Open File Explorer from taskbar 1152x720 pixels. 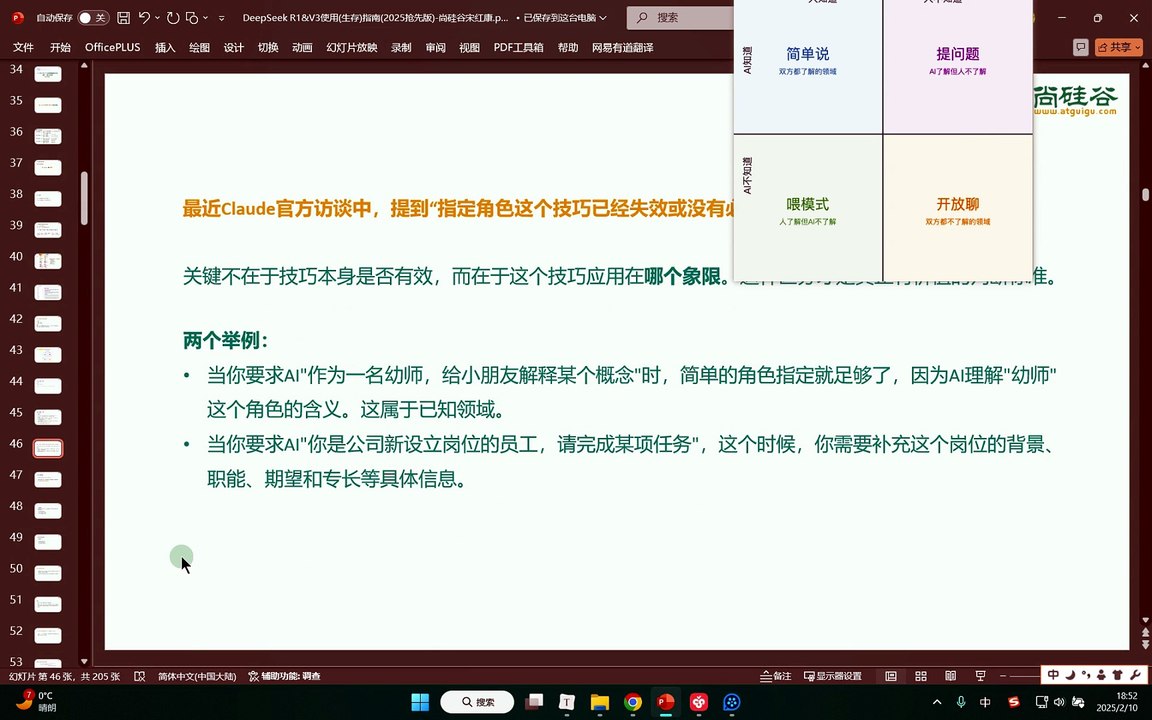tap(600, 702)
